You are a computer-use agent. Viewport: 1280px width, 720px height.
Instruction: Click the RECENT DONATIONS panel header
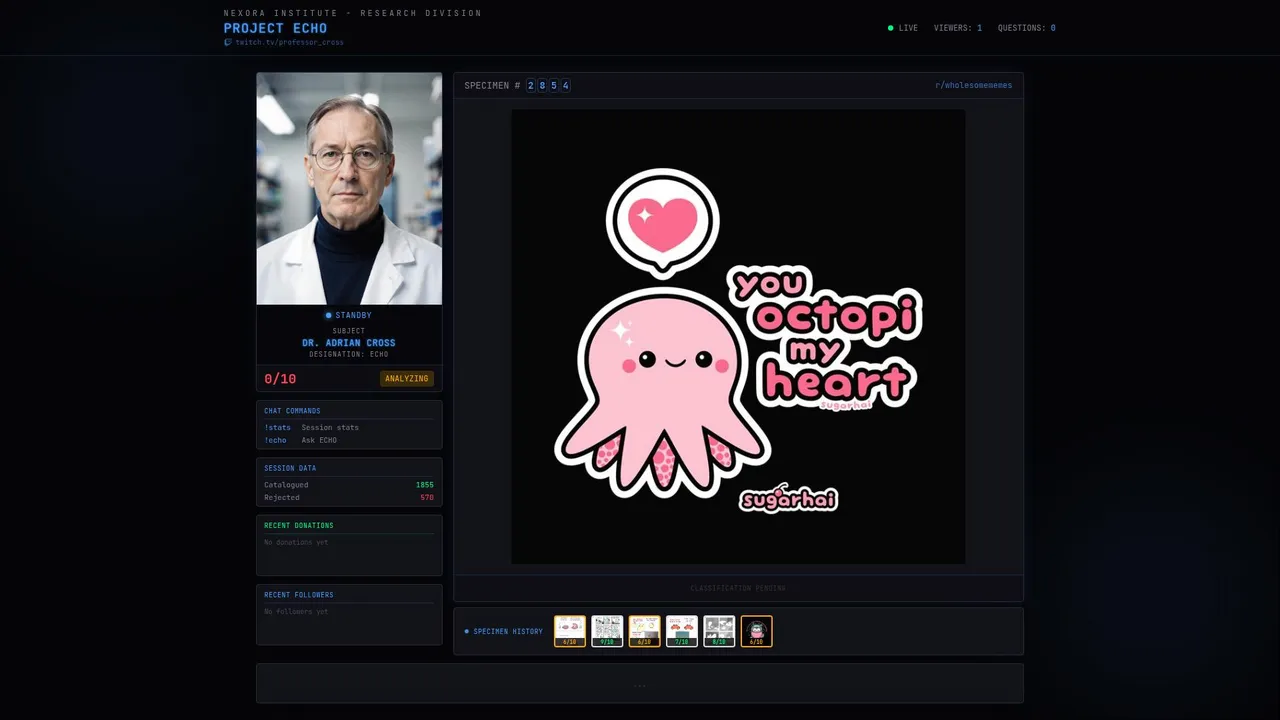(299, 525)
